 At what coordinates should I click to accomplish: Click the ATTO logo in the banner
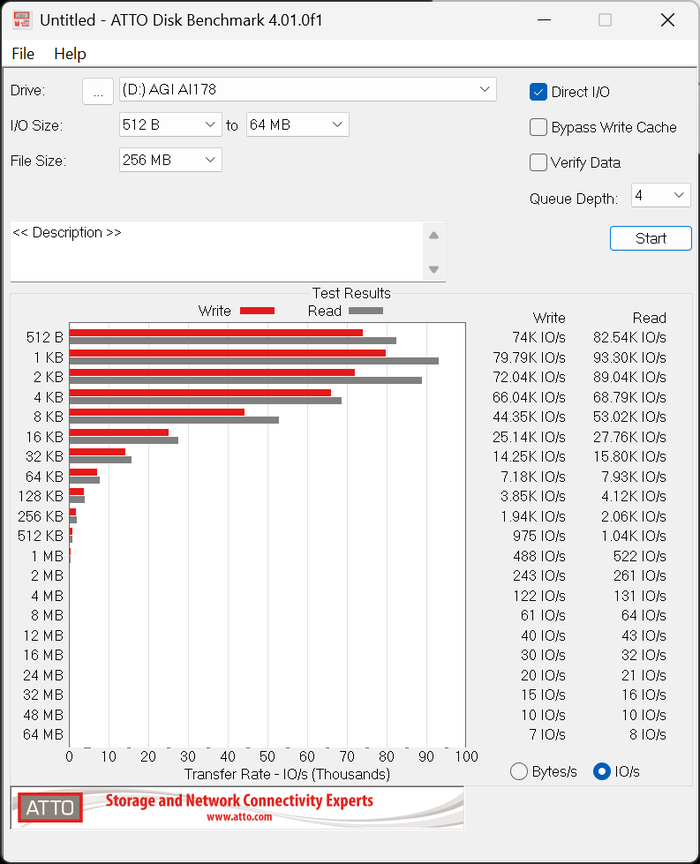(50, 808)
